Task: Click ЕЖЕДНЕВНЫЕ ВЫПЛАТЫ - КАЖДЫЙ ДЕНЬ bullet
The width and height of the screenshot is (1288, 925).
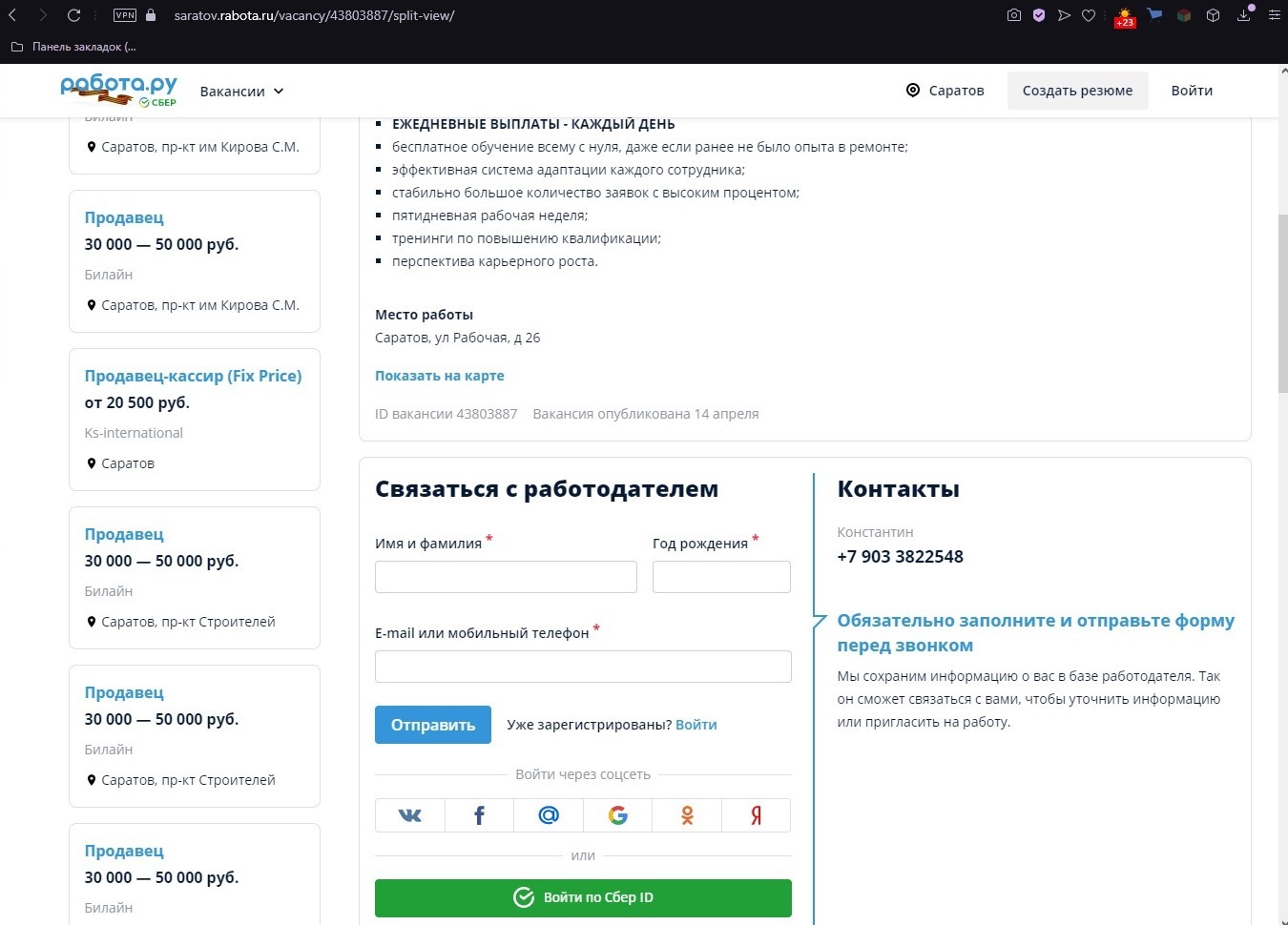Action: (x=533, y=124)
